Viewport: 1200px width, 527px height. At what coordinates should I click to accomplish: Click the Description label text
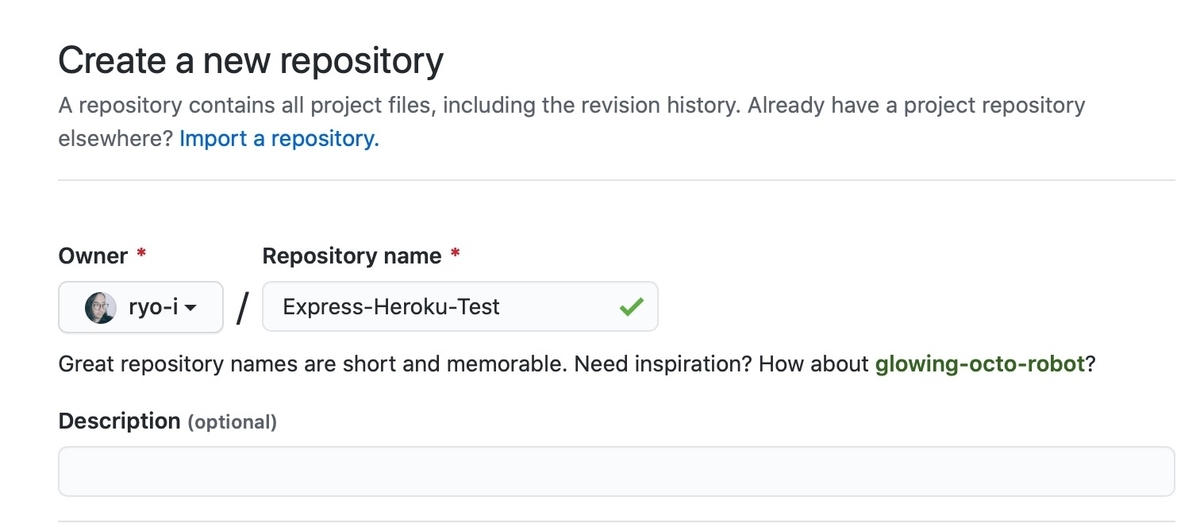[119, 421]
